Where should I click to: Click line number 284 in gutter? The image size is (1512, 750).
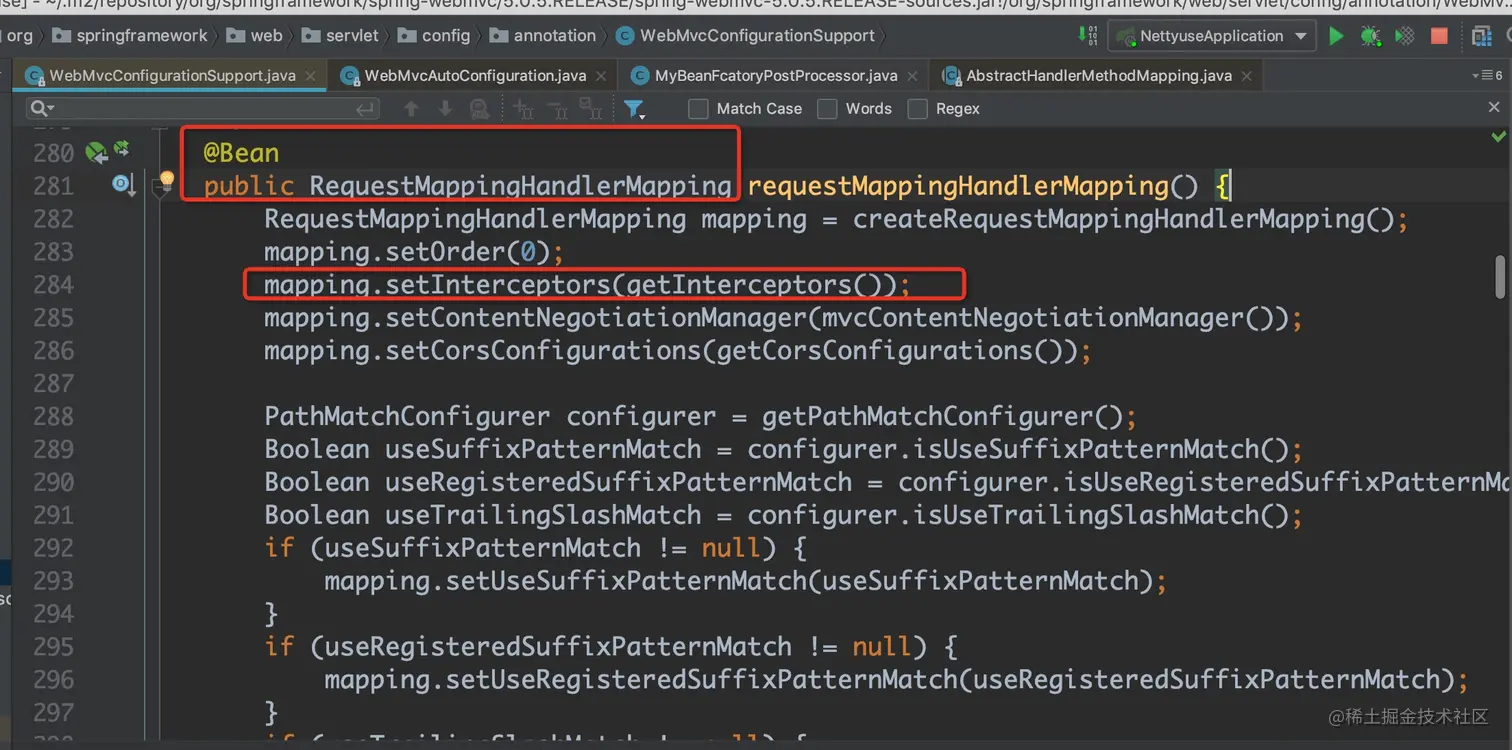coord(53,285)
